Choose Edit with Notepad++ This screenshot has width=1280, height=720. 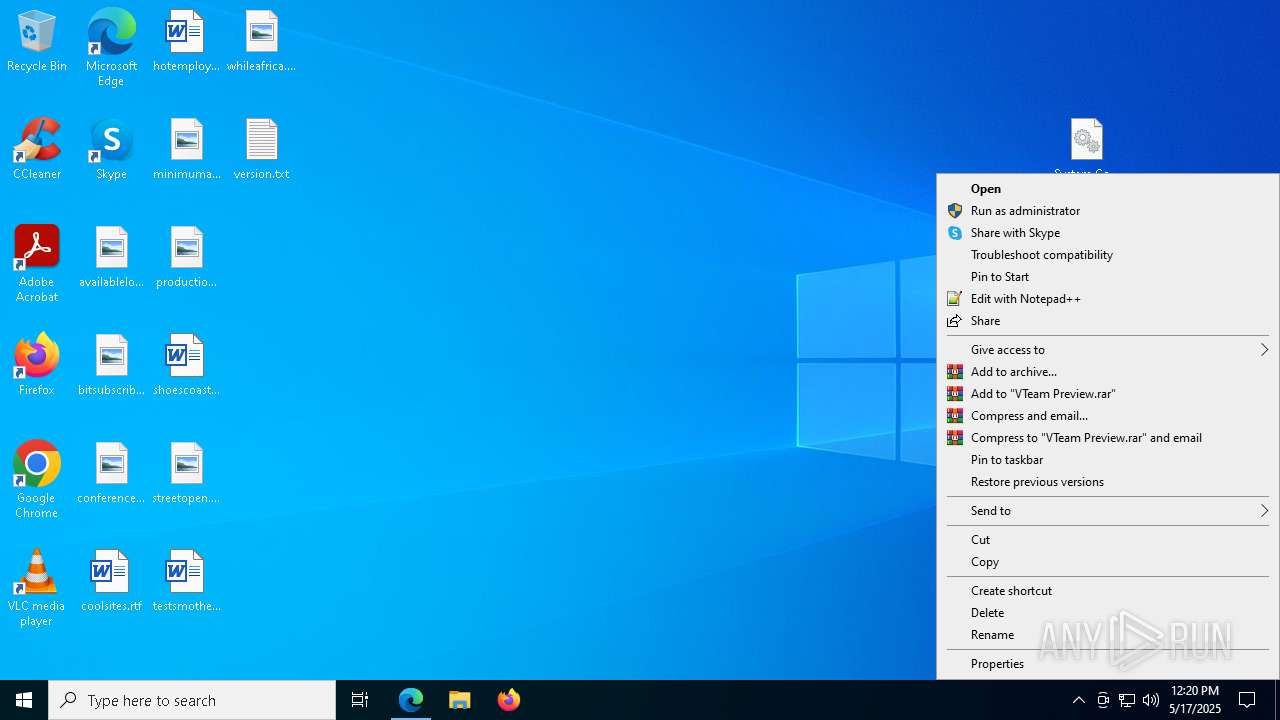(1108, 299)
